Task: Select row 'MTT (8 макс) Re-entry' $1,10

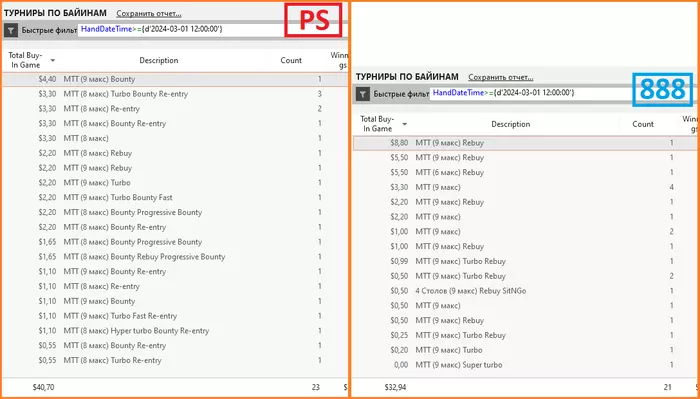Action: pyautogui.click(x=175, y=287)
